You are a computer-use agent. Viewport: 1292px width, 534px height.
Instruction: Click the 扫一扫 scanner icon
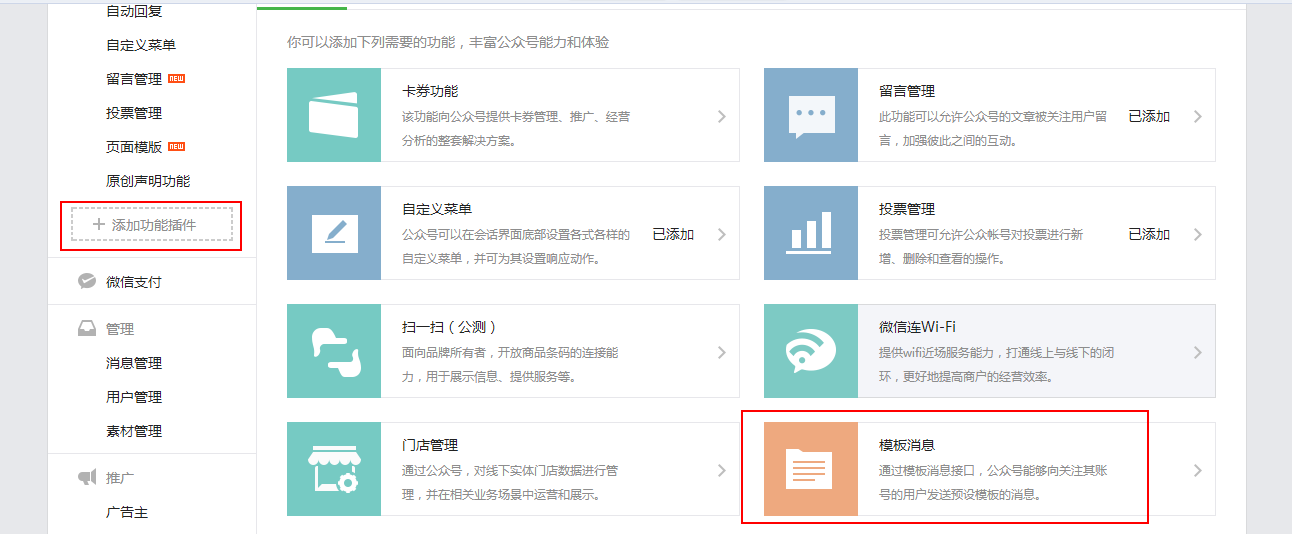(x=334, y=351)
